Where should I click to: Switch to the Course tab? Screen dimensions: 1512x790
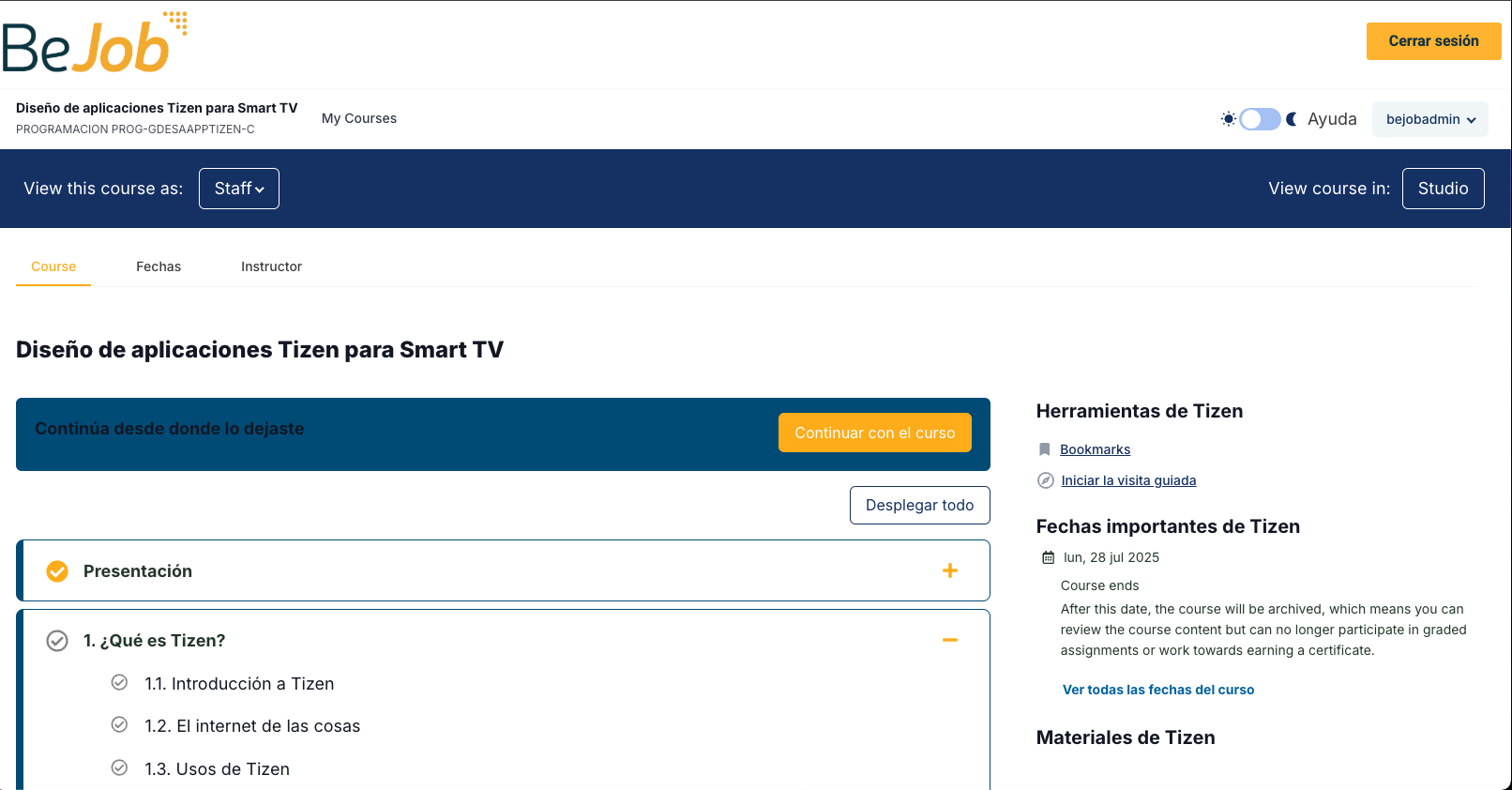click(53, 266)
